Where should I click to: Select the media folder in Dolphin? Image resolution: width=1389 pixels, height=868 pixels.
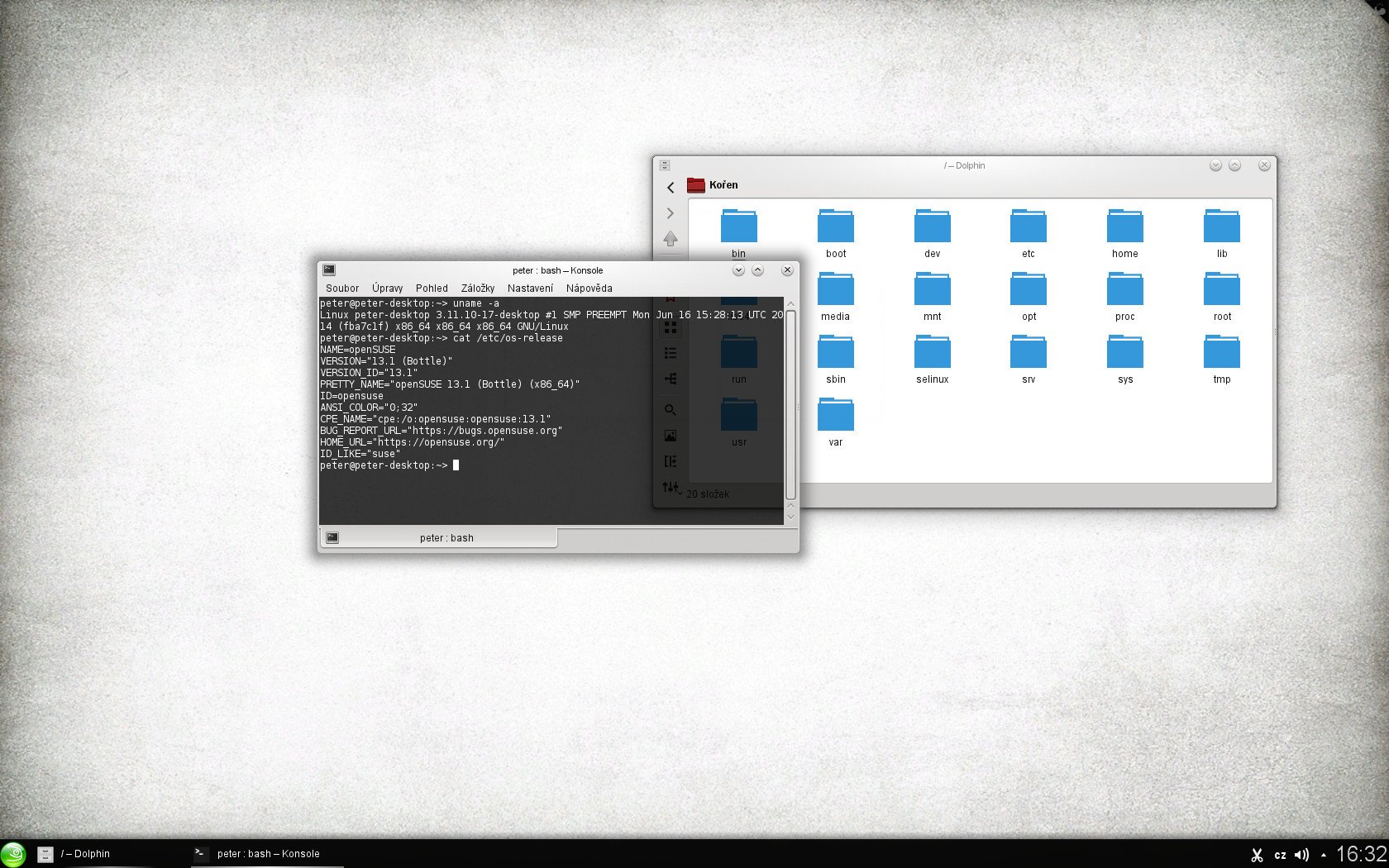[x=836, y=297]
